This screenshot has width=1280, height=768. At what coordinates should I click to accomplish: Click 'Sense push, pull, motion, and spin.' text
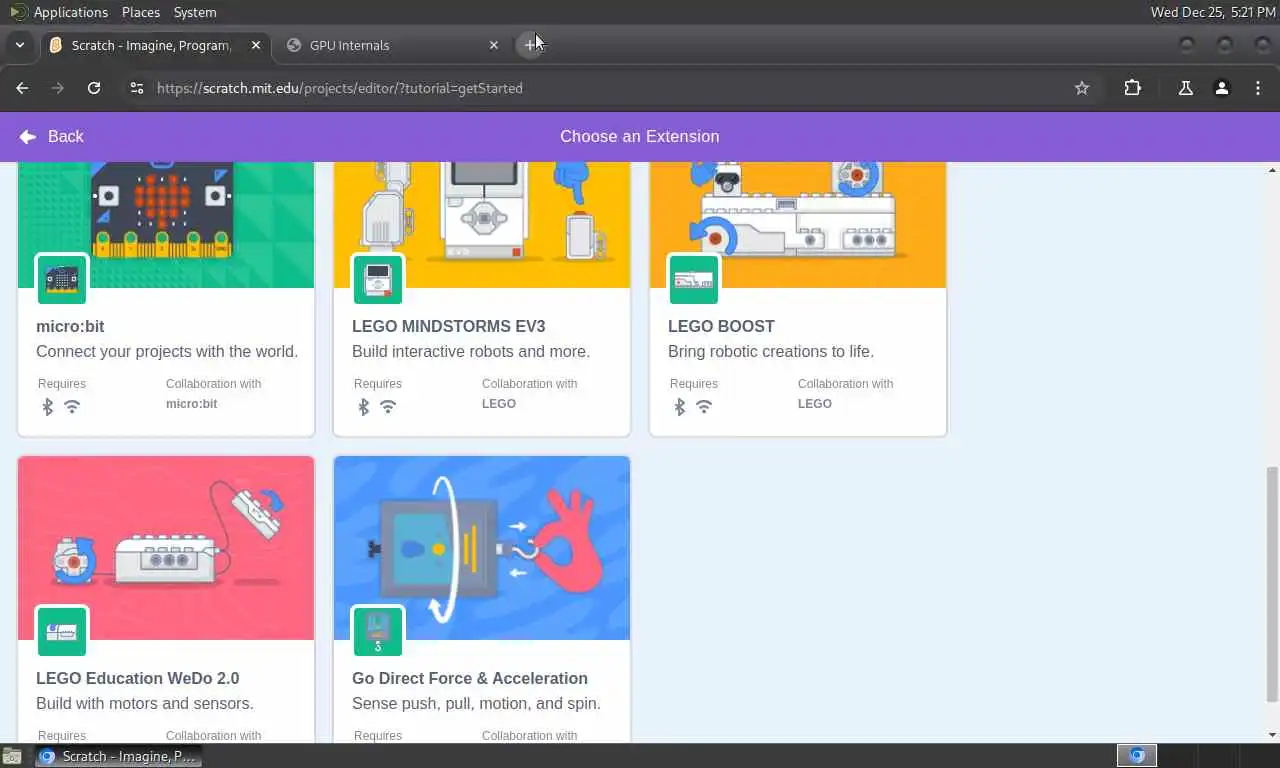pyautogui.click(x=476, y=704)
